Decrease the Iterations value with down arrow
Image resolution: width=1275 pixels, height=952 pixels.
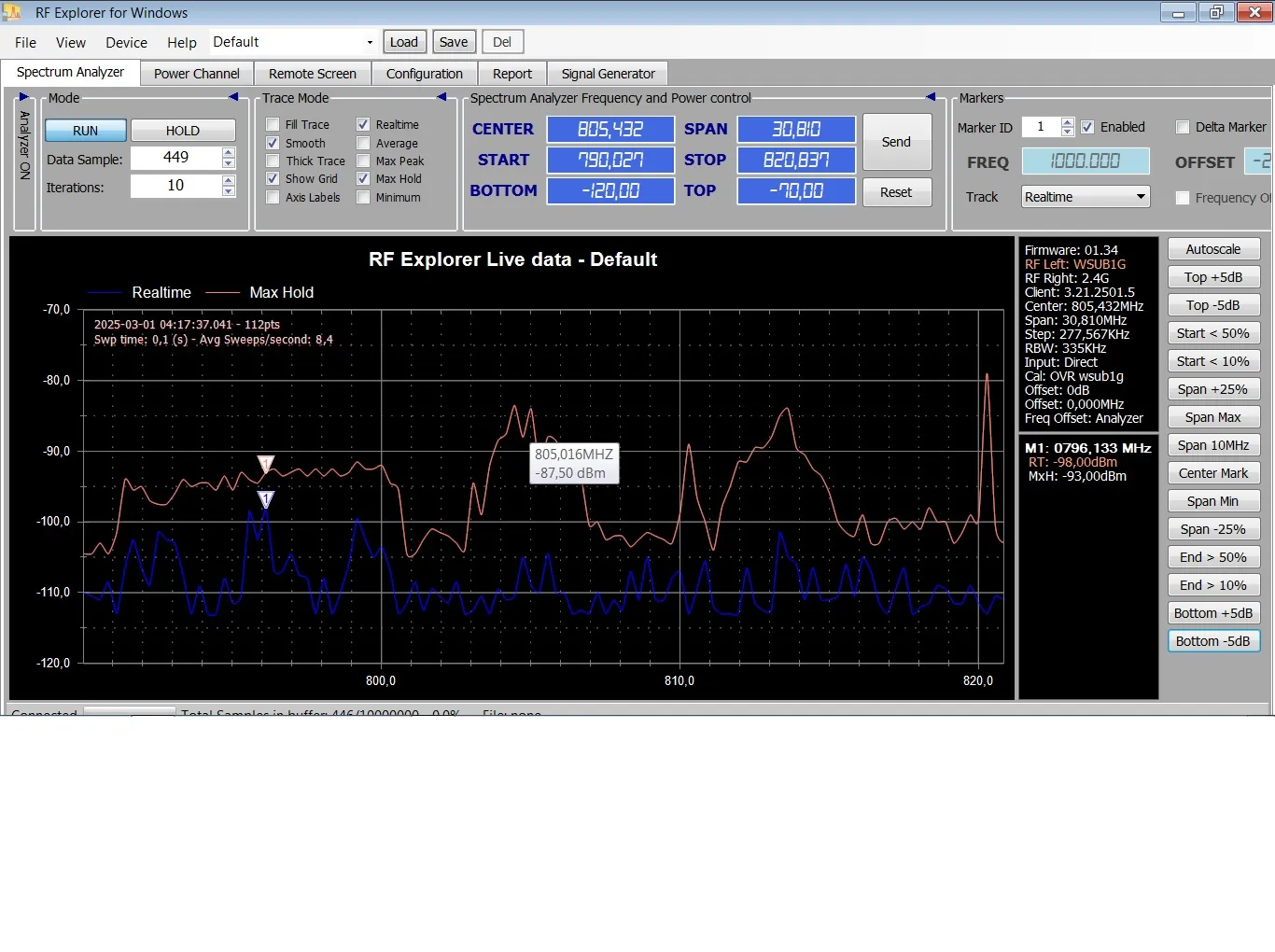click(229, 191)
